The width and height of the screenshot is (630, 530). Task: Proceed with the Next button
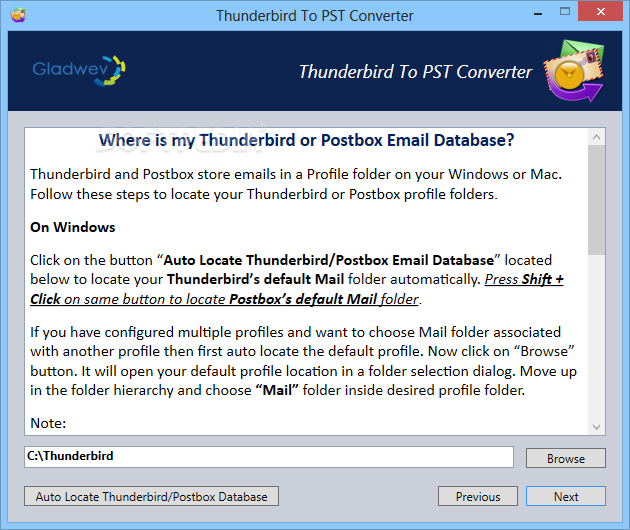pyautogui.click(x=566, y=496)
